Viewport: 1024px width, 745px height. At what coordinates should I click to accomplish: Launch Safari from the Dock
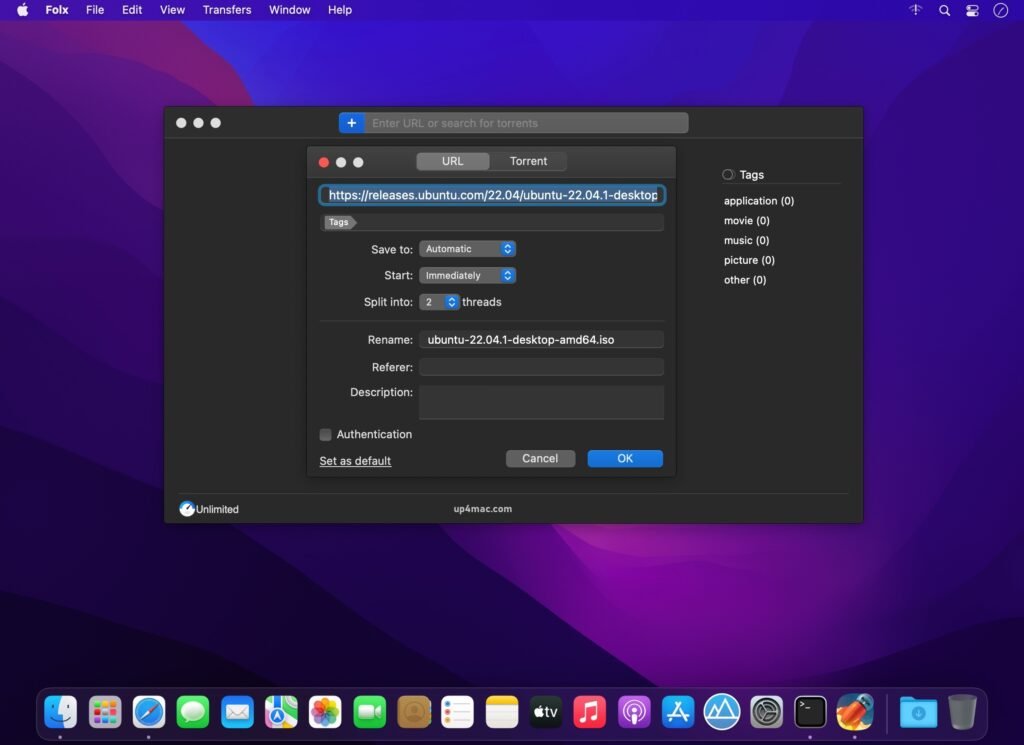[x=149, y=712]
